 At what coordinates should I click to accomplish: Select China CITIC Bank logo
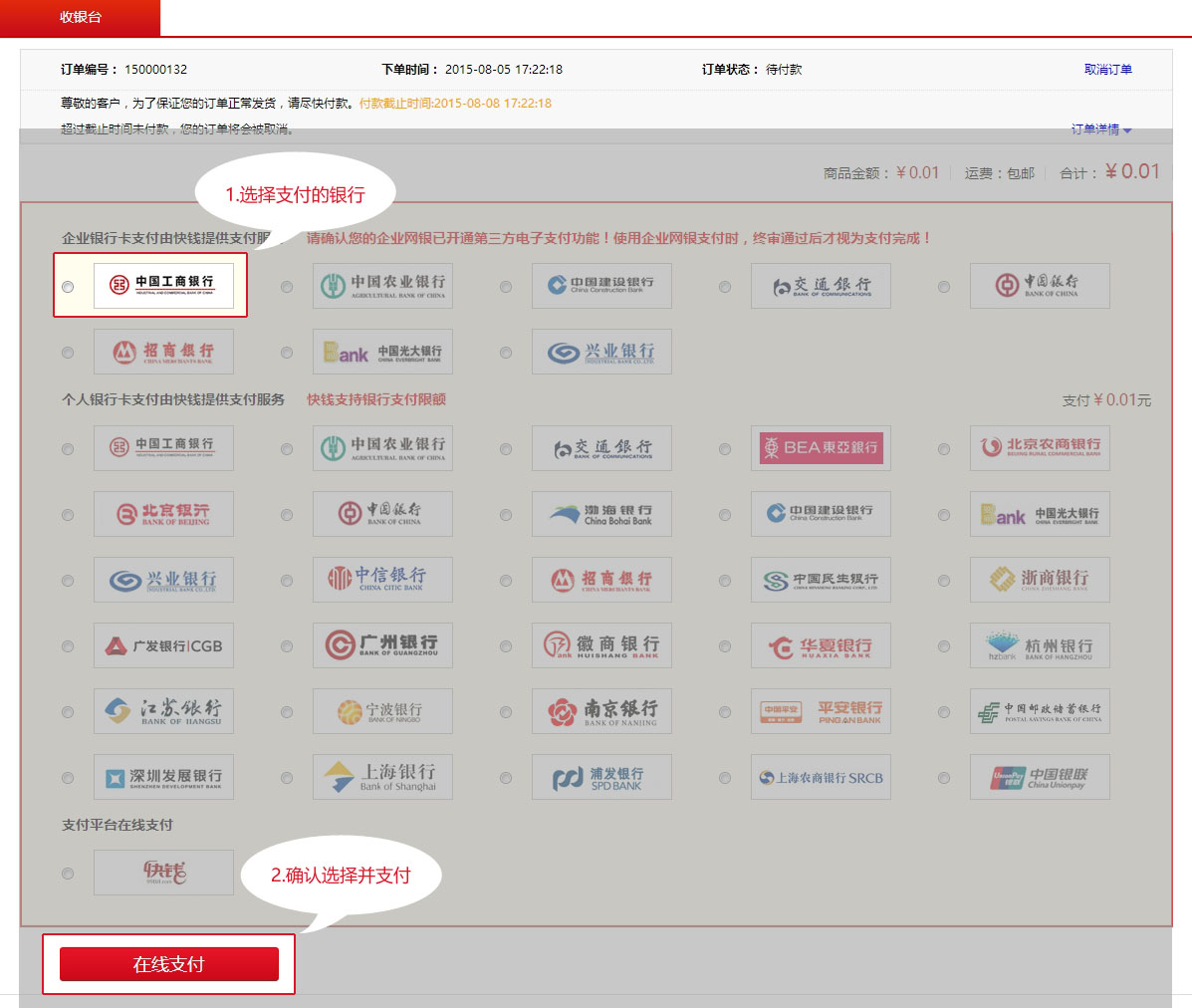[x=382, y=580]
